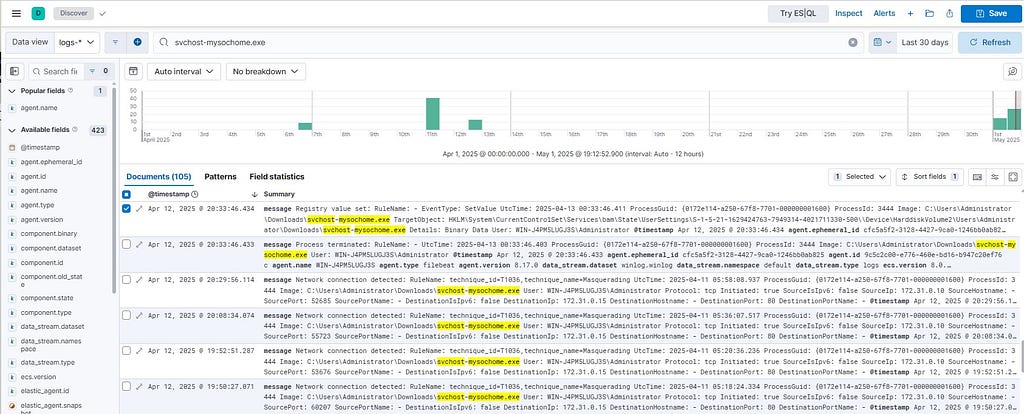This screenshot has height=414, width=1024.
Task: Open the Auto interval dropdown
Action: (x=184, y=71)
